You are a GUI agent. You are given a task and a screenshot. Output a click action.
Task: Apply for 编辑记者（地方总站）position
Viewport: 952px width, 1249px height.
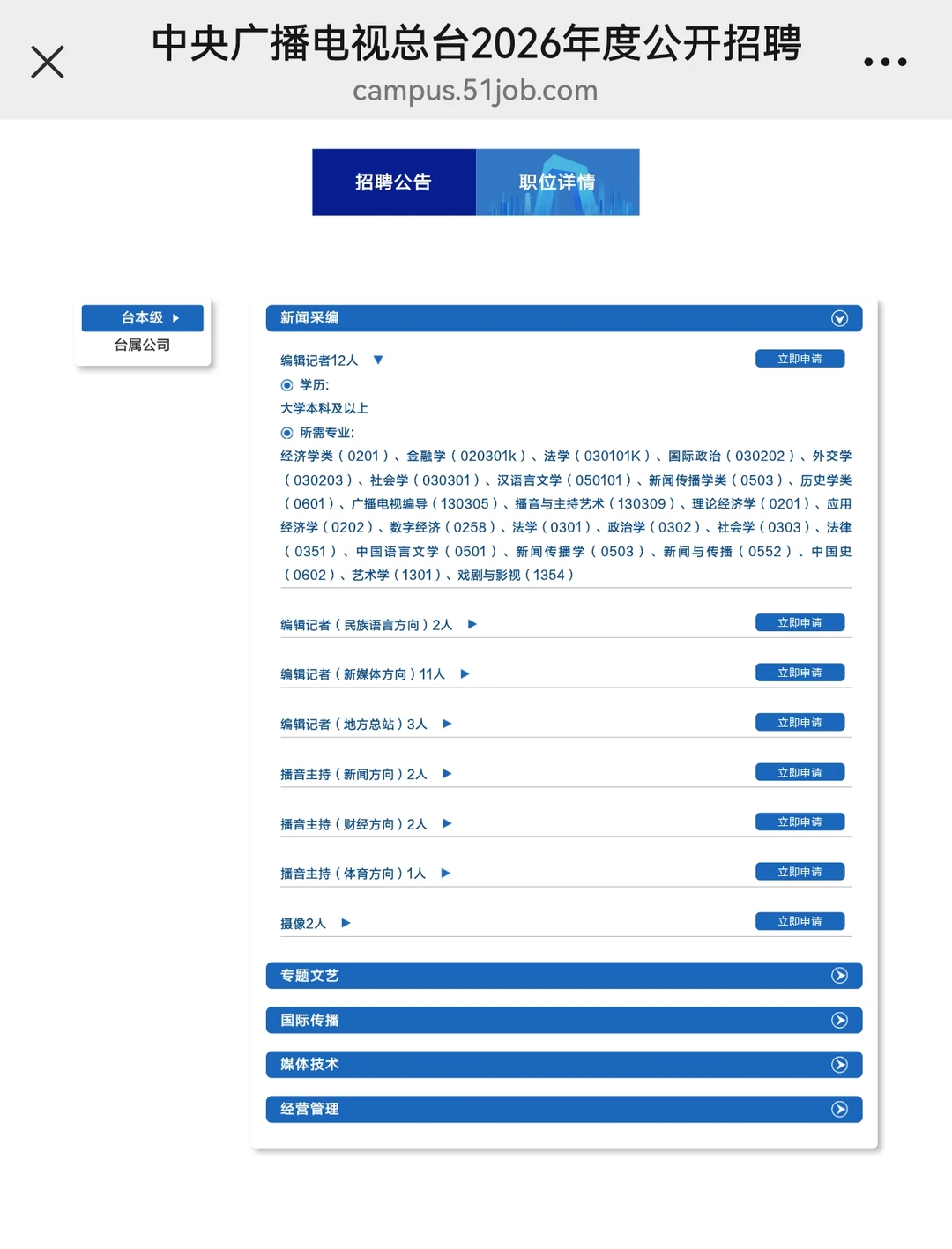coord(800,722)
